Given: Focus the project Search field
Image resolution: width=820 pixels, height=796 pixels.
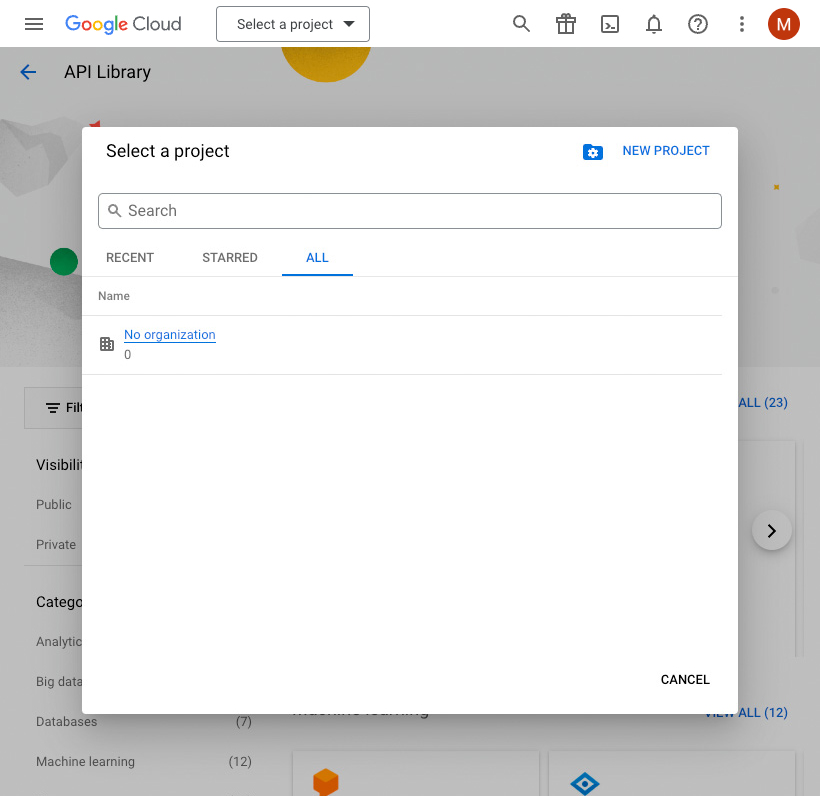Looking at the screenshot, I should [x=409, y=211].
